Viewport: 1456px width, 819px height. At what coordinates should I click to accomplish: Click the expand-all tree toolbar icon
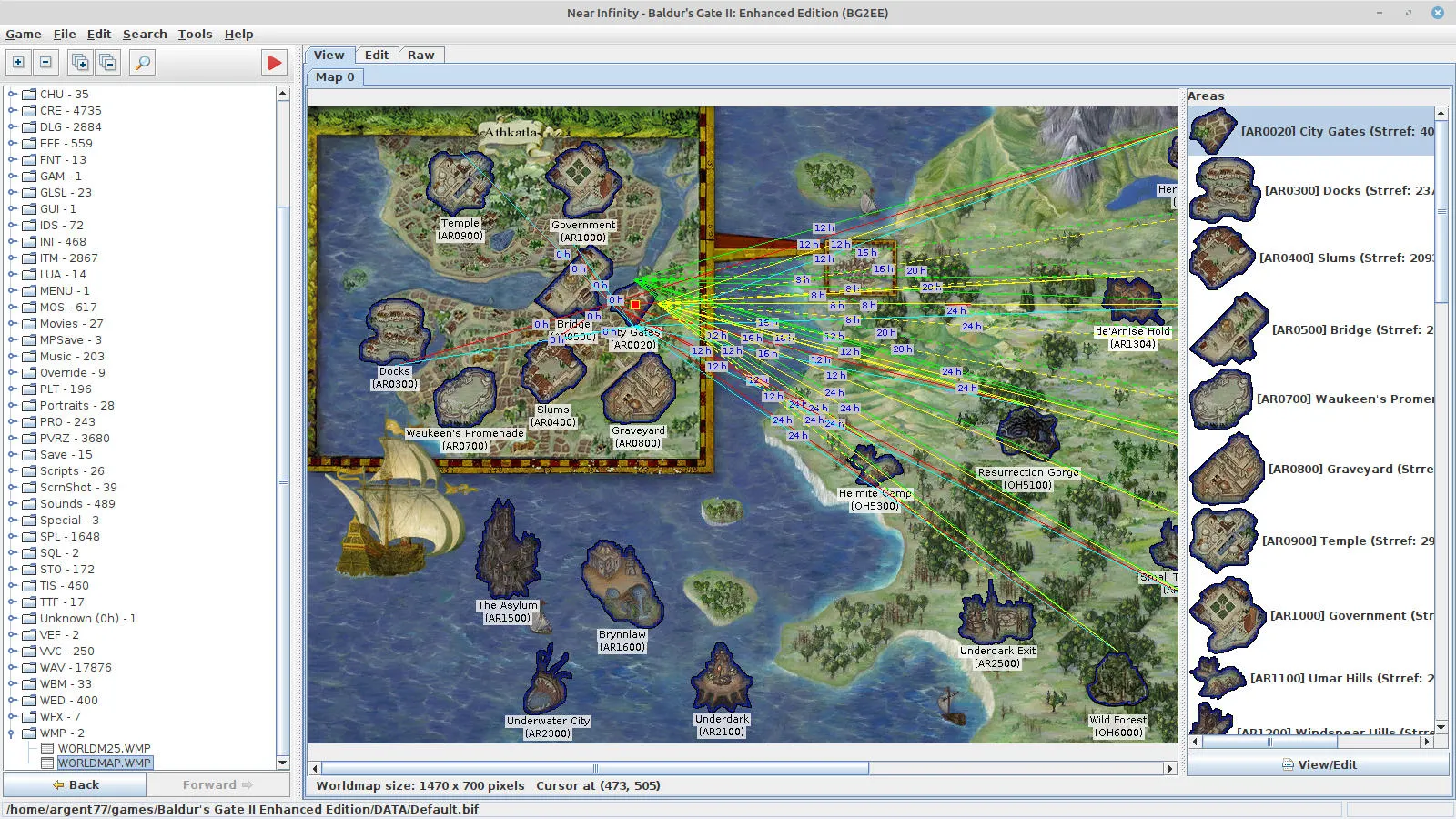coord(80,62)
